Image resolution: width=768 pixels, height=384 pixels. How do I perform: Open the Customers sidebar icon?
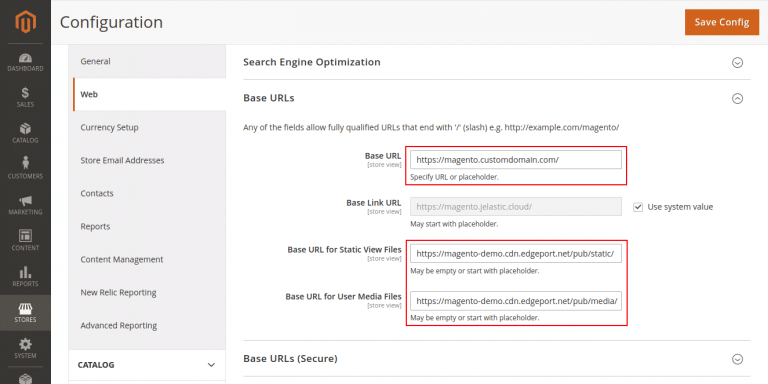pos(25,169)
